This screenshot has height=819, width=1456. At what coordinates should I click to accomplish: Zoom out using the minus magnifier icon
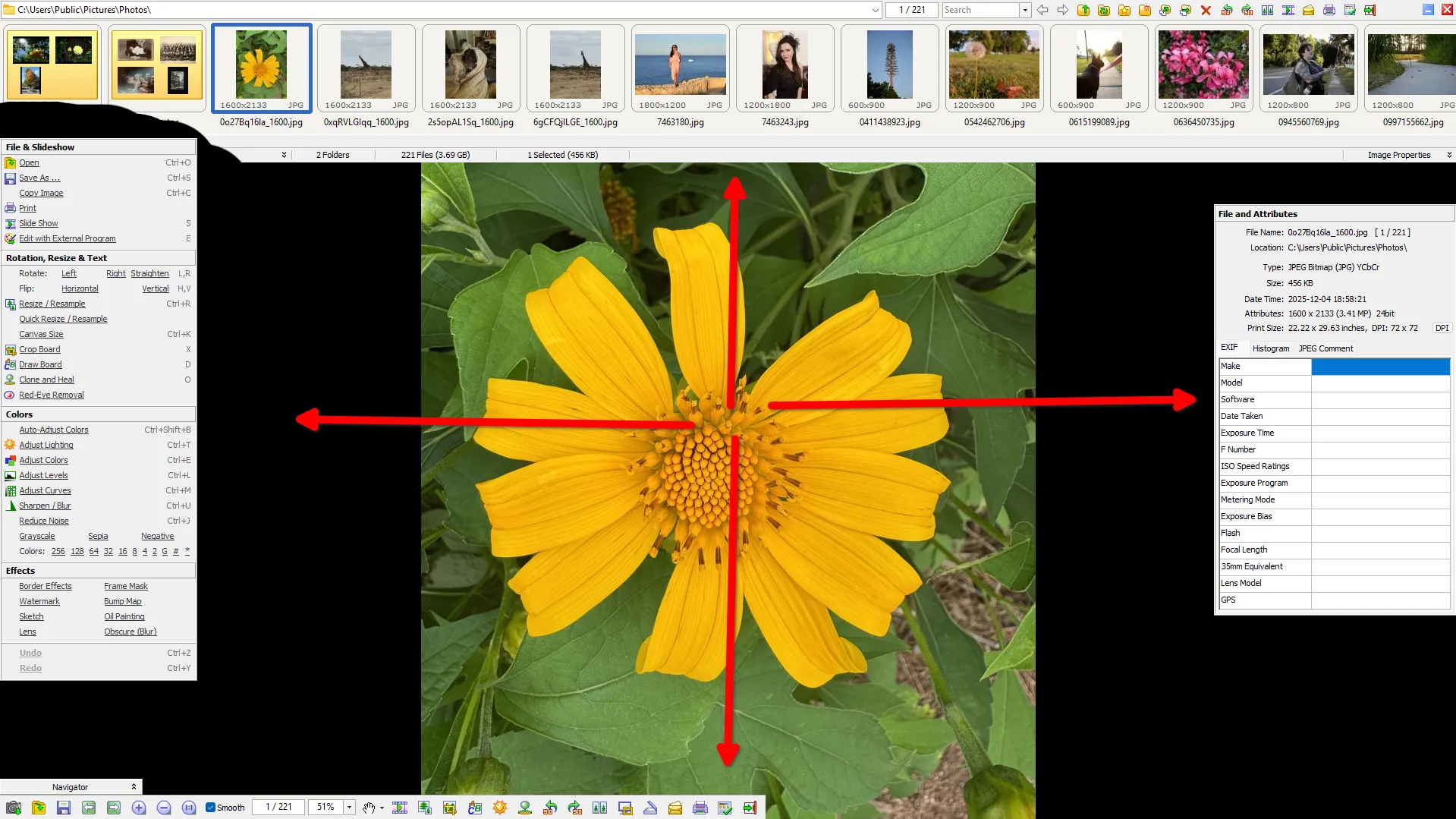click(x=164, y=808)
